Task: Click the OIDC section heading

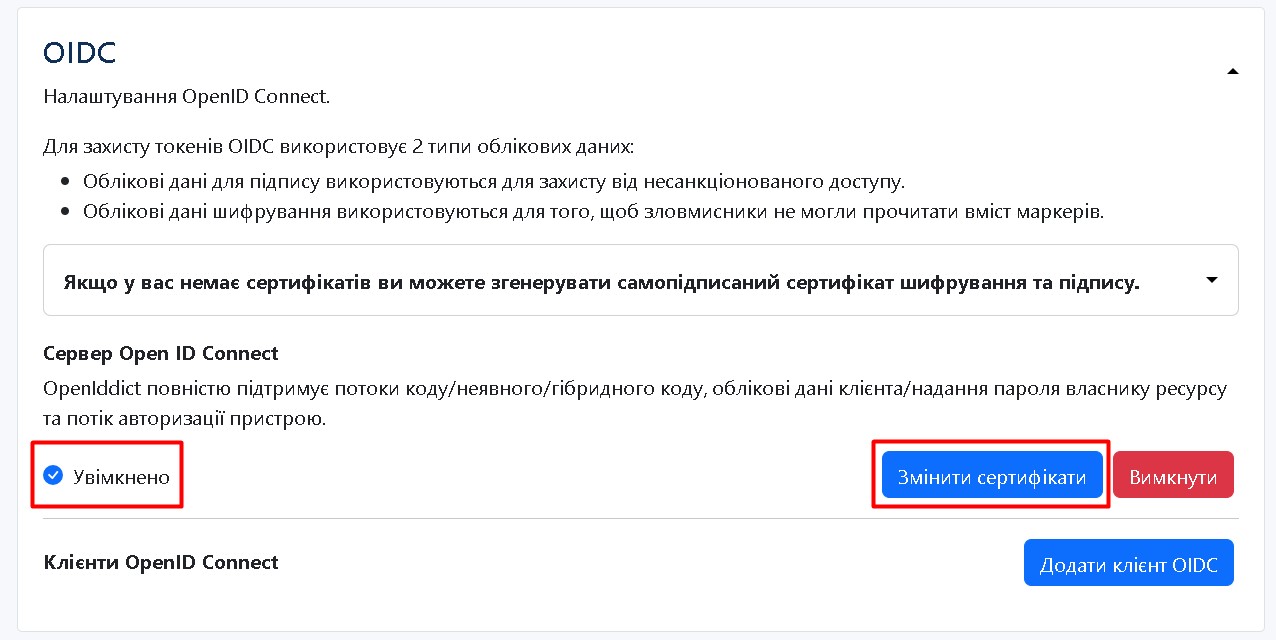Action: 80,53
